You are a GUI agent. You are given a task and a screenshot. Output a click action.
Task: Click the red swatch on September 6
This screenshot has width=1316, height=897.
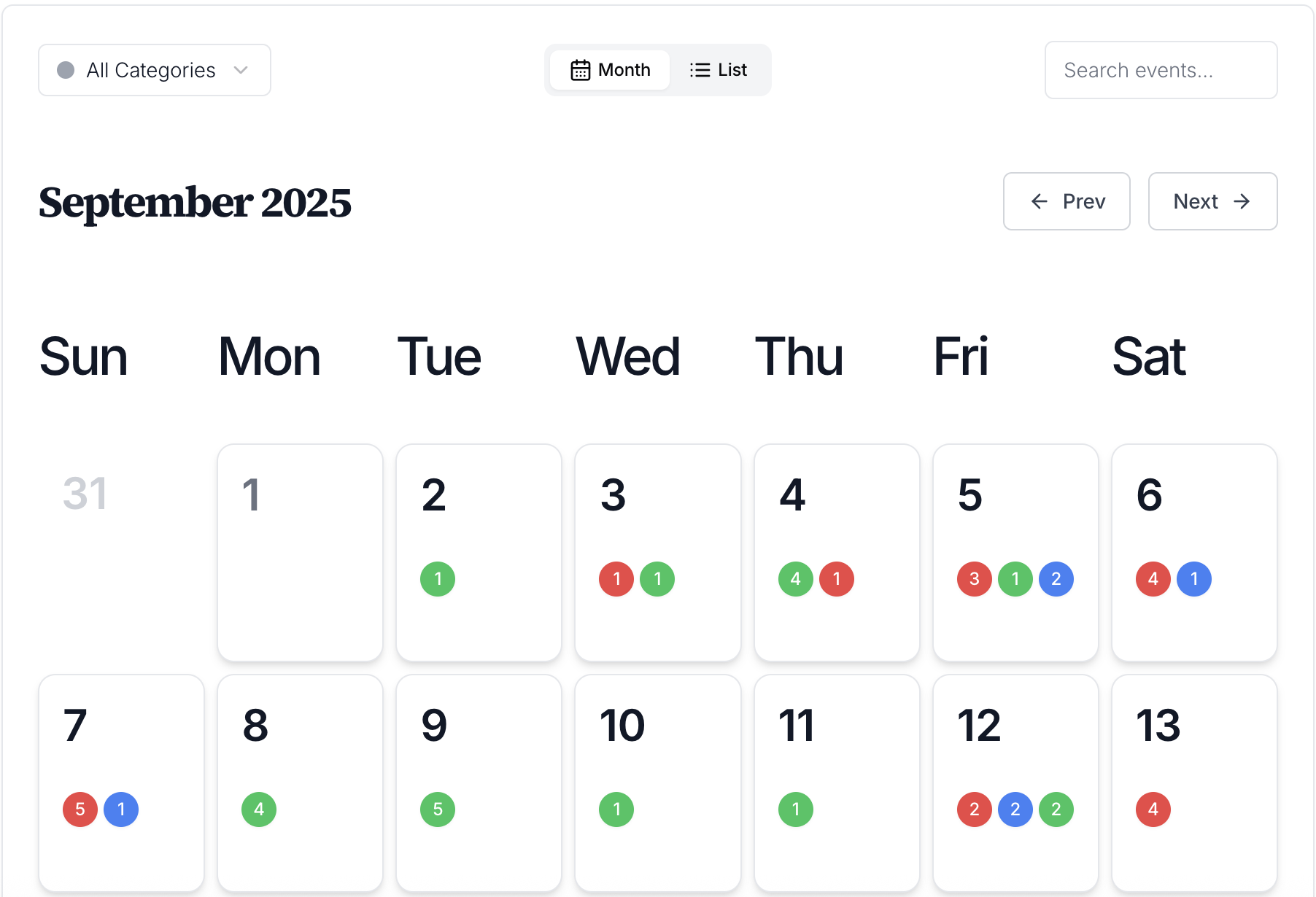click(x=1153, y=579)
